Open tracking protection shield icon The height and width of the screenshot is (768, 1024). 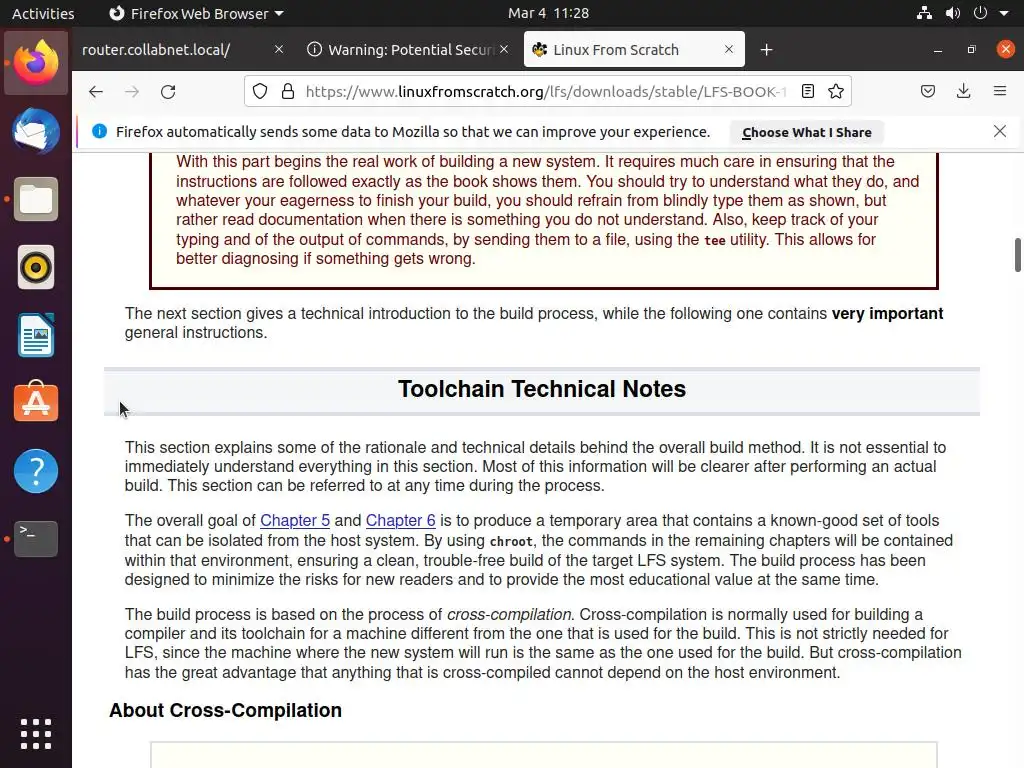tap(260, 91)
